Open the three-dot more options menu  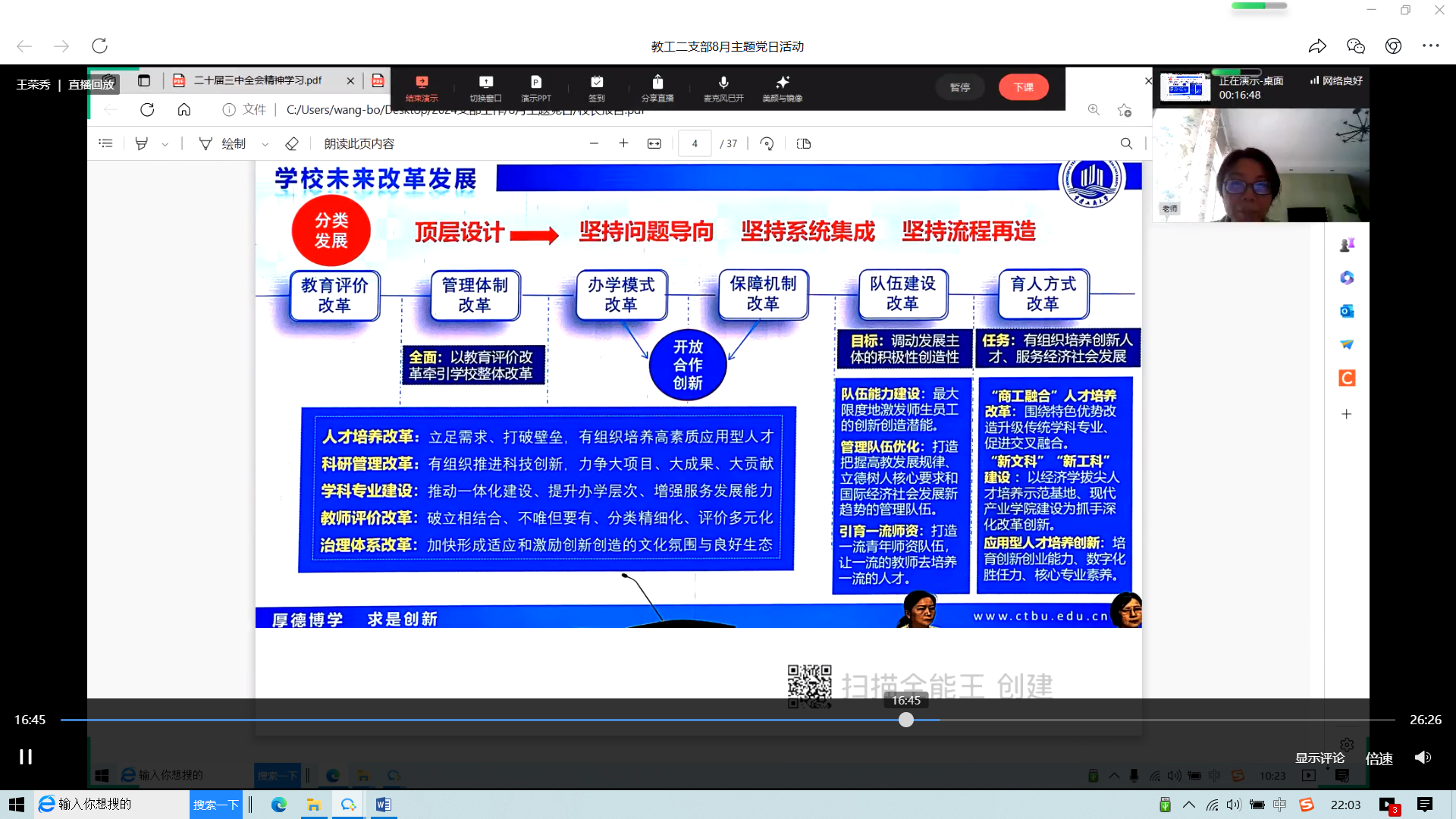click(x=1430, y=46)
